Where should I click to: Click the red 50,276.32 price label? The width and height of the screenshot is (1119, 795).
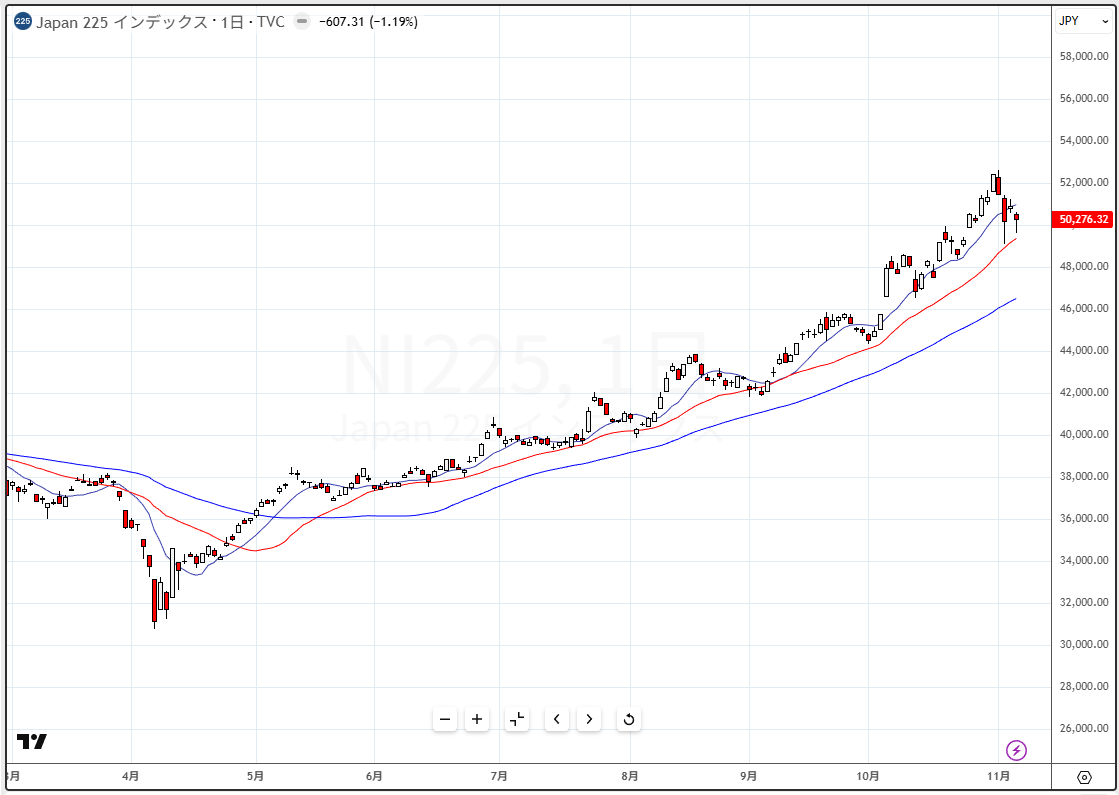(x=1083, y=219)
